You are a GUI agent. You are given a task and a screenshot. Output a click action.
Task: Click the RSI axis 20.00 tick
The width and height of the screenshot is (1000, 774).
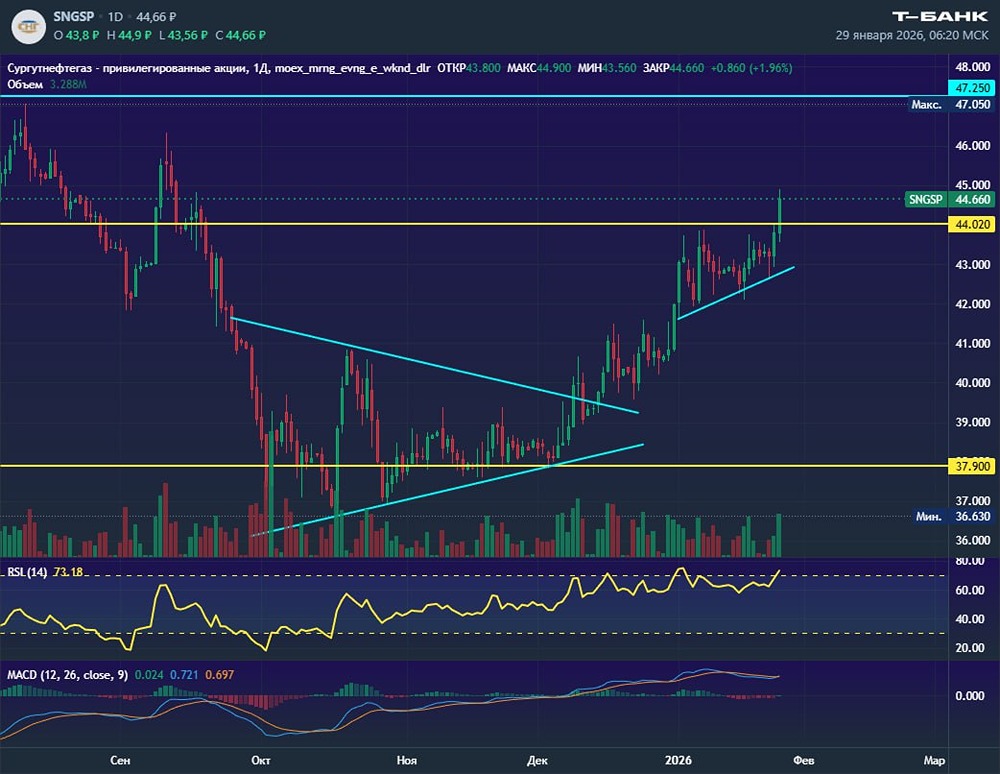(x=969, y=648)
